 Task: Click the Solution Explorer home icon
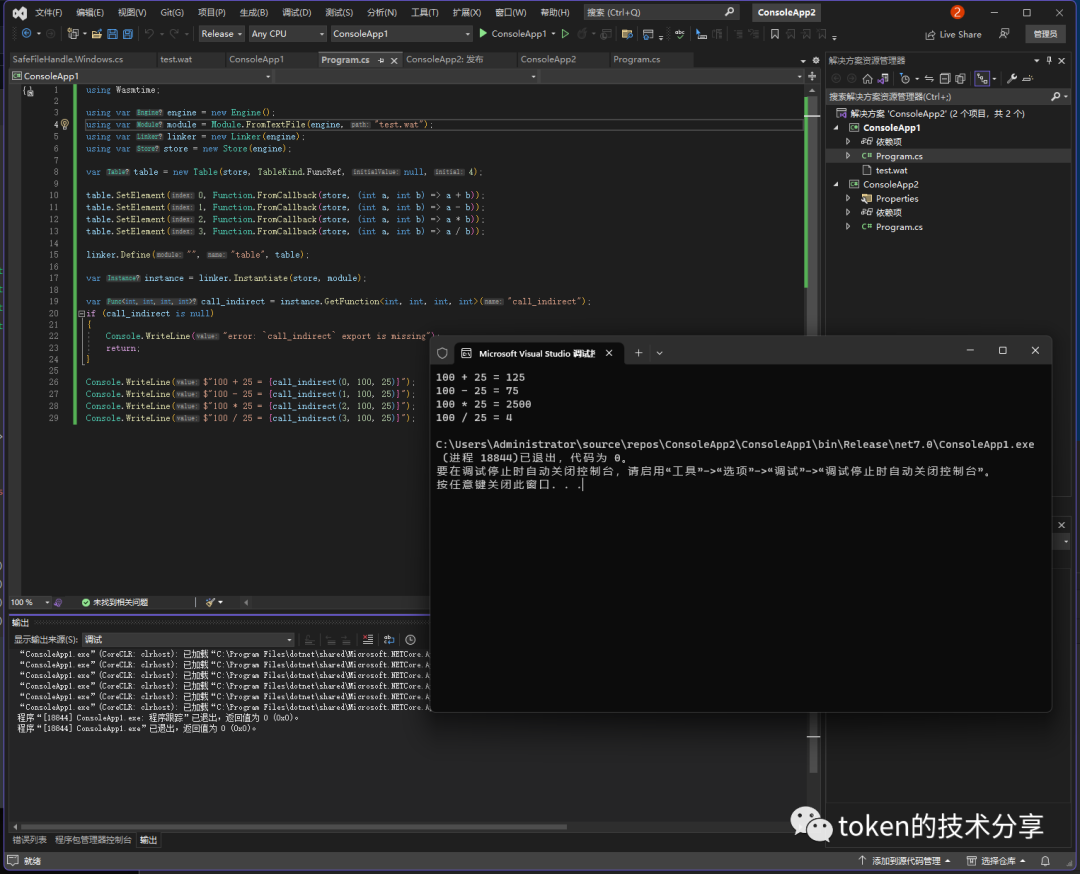[867, 78]
